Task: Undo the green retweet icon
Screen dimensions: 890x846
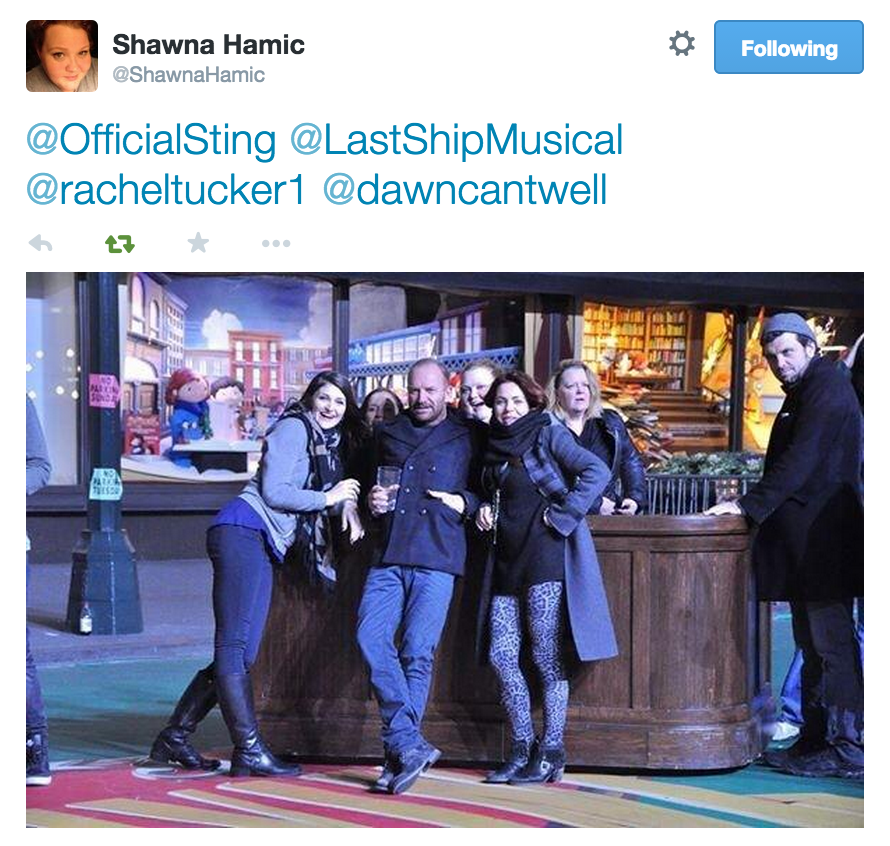Action: [120, 244]
